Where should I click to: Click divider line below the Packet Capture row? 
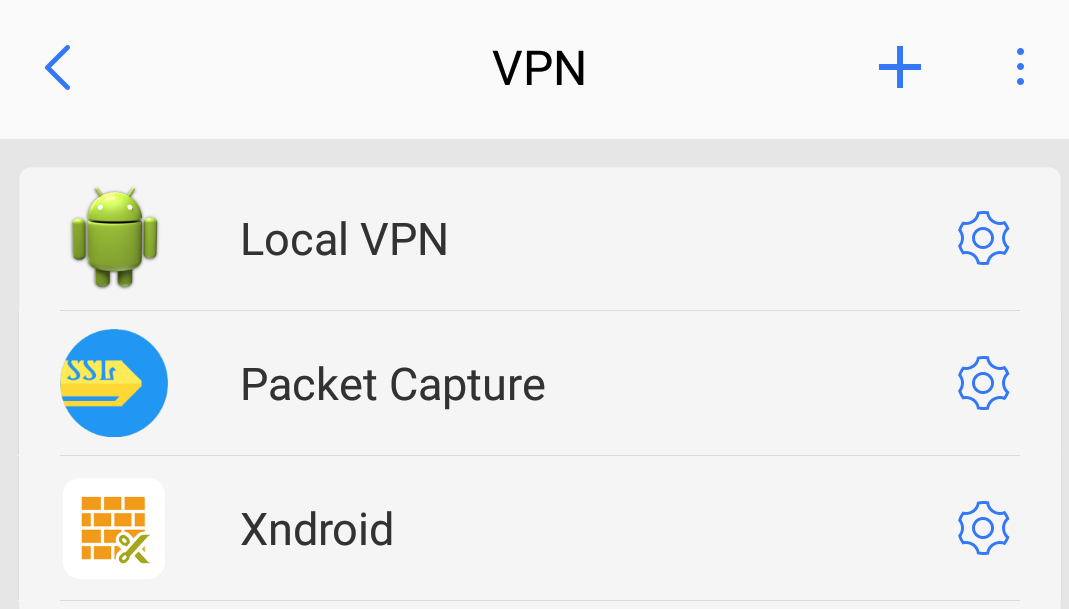coord(540,455)
